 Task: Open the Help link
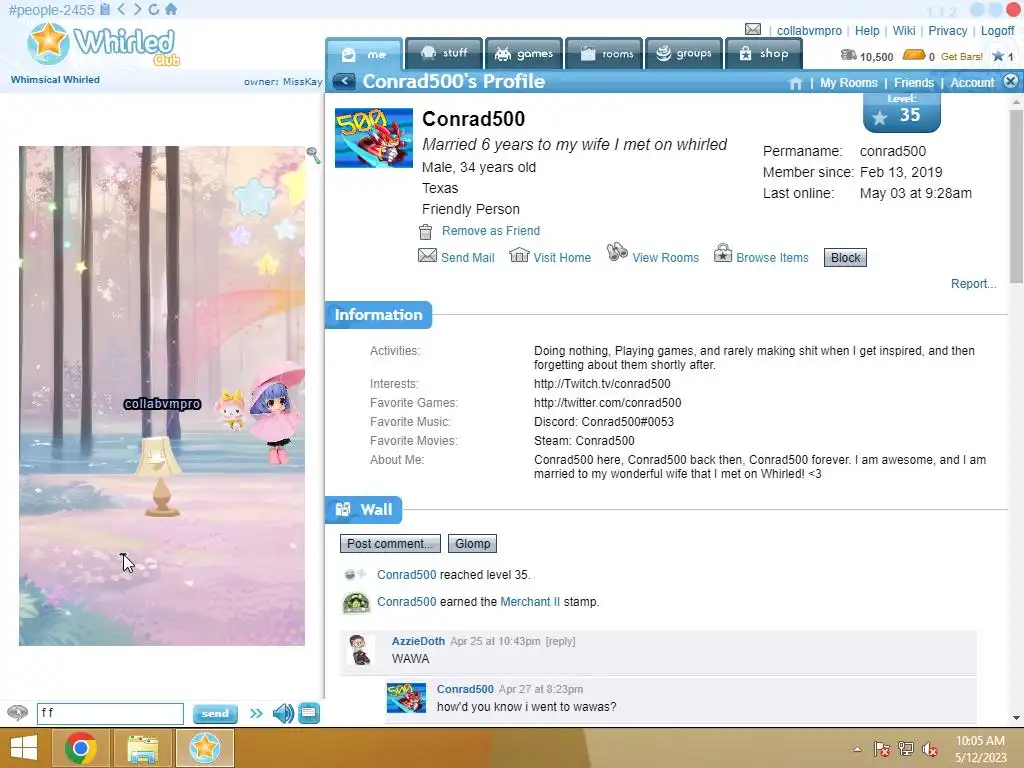click(x=867, y=31)
